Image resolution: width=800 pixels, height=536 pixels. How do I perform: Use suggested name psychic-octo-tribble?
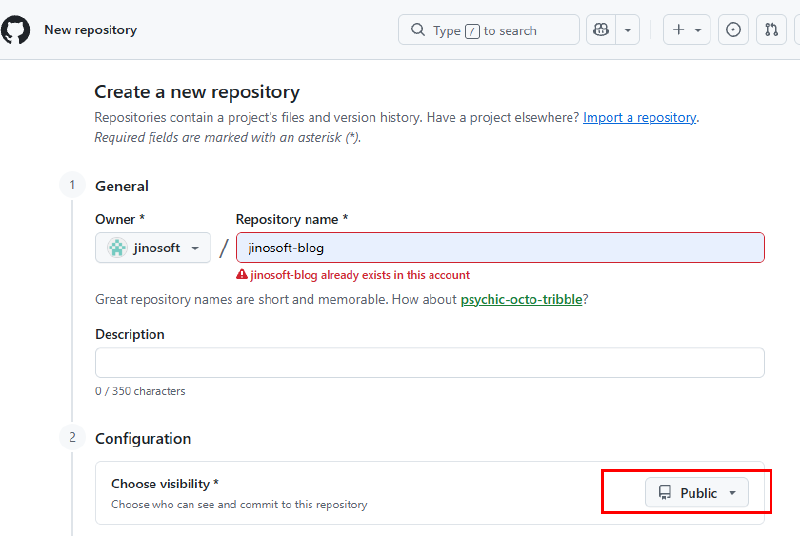(x=521, y=299)
